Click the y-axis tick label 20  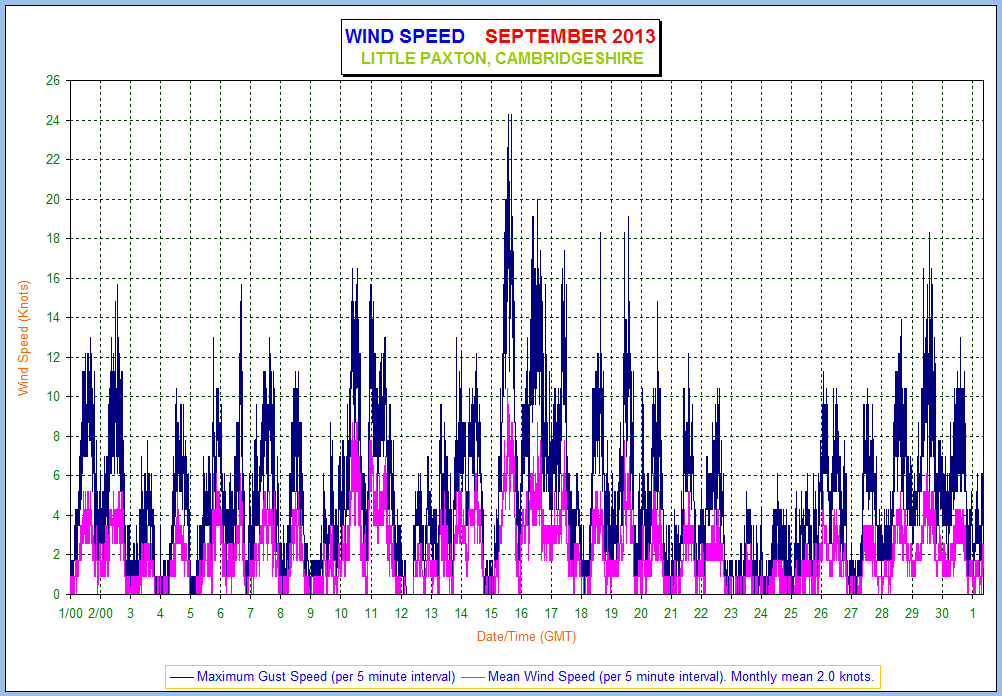[x=52, y=199]
